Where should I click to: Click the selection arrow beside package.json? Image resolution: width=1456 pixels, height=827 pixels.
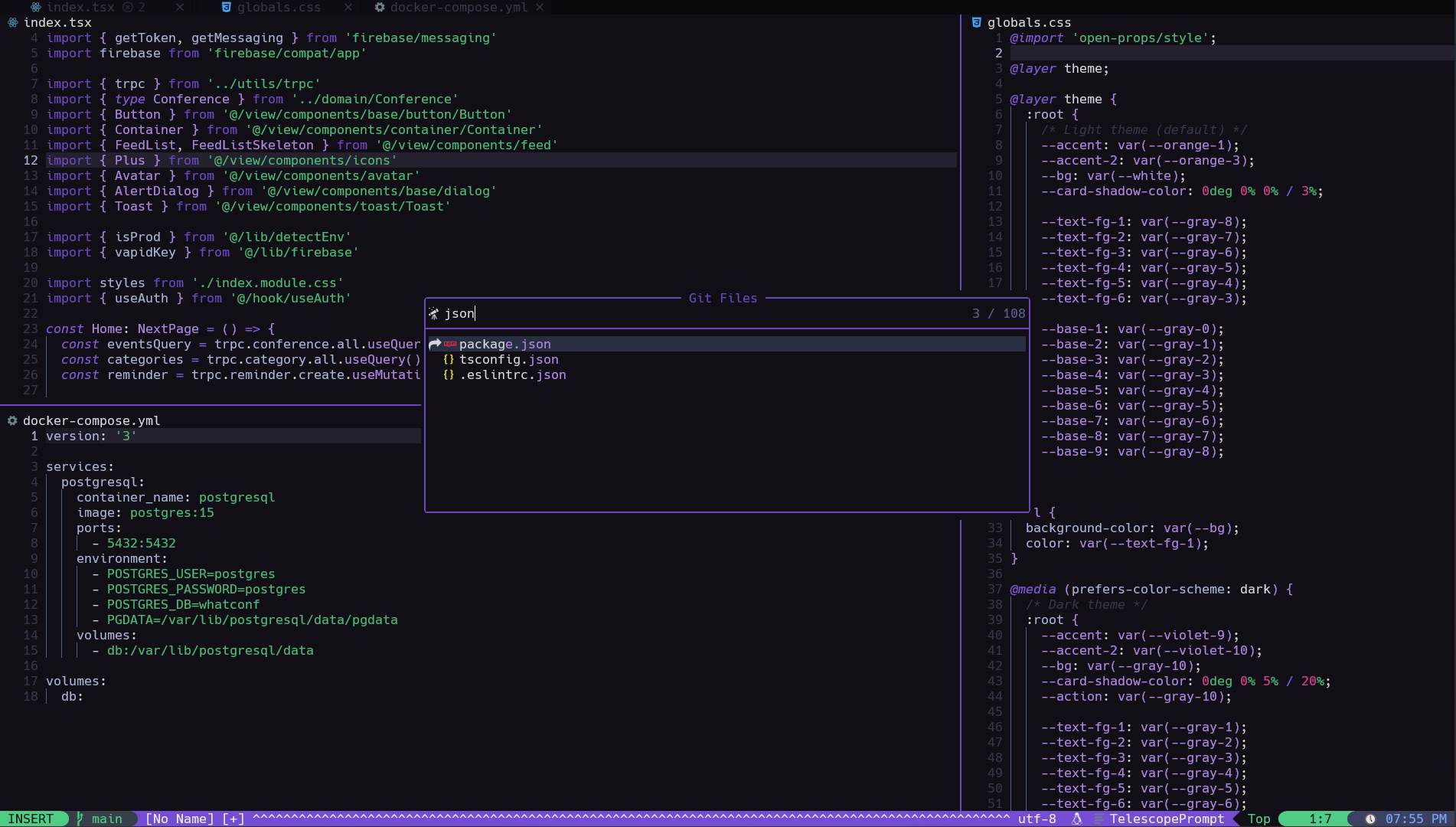(x=435, y=344)
